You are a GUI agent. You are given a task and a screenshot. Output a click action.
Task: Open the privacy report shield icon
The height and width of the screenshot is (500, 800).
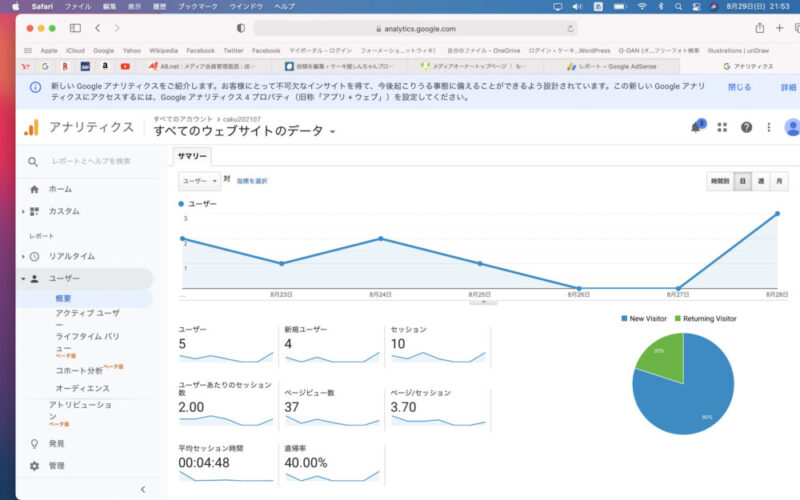[x=241, y=28]
